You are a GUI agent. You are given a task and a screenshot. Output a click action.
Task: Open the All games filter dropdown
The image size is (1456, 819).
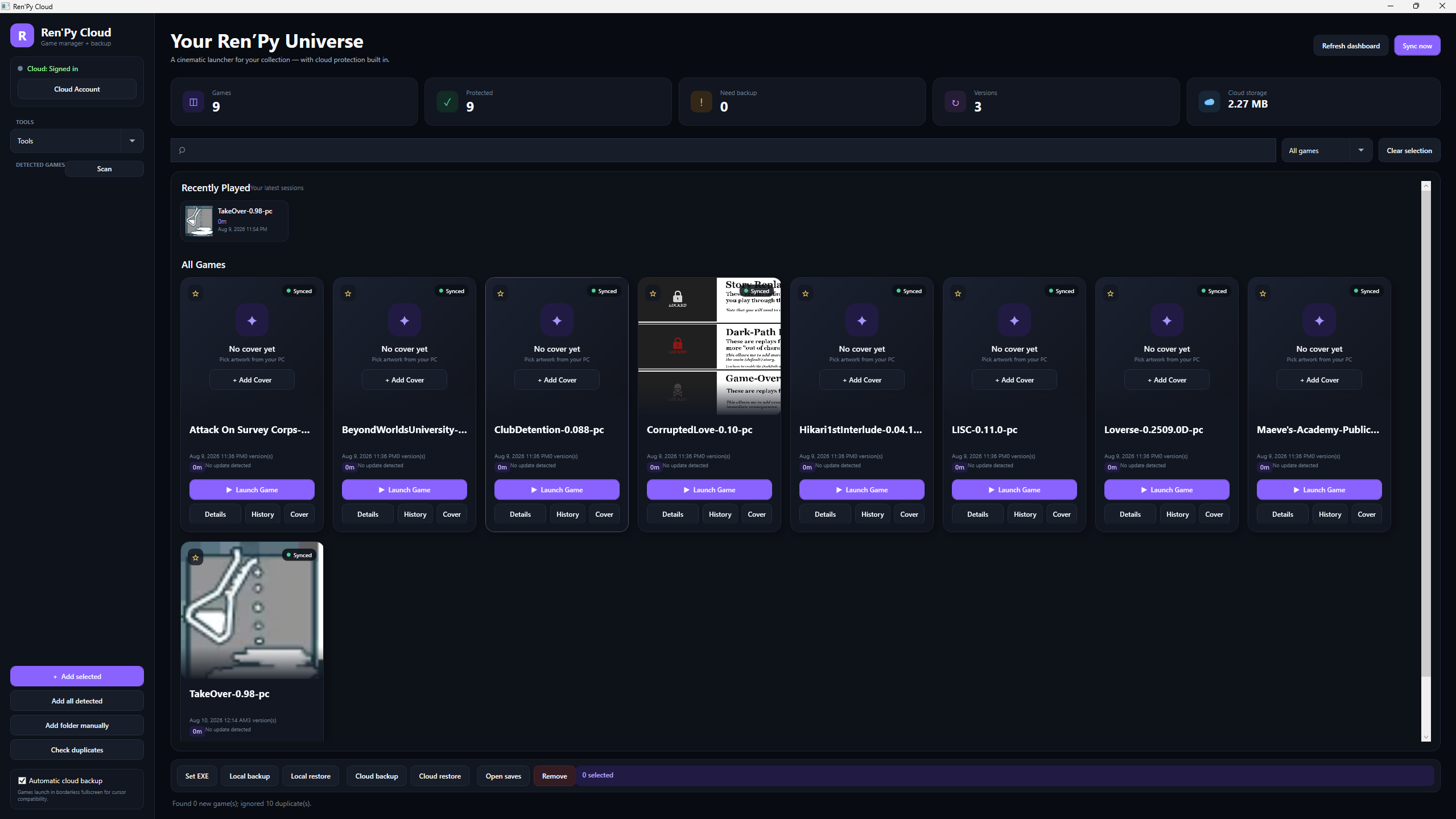click(x=1327, y=151)
